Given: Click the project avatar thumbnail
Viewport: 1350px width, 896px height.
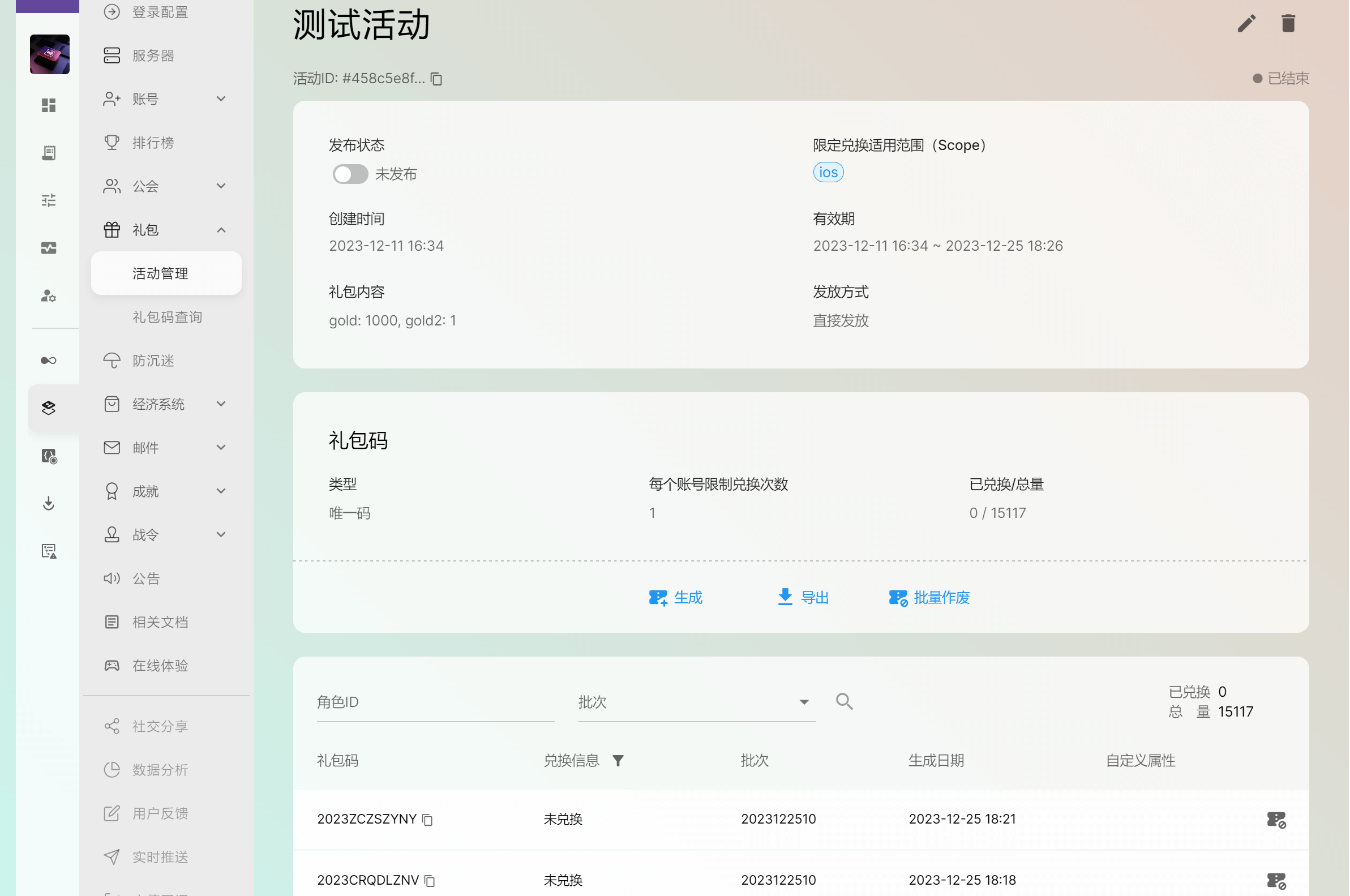Looking at the screenshot, I should coord(50,54).
